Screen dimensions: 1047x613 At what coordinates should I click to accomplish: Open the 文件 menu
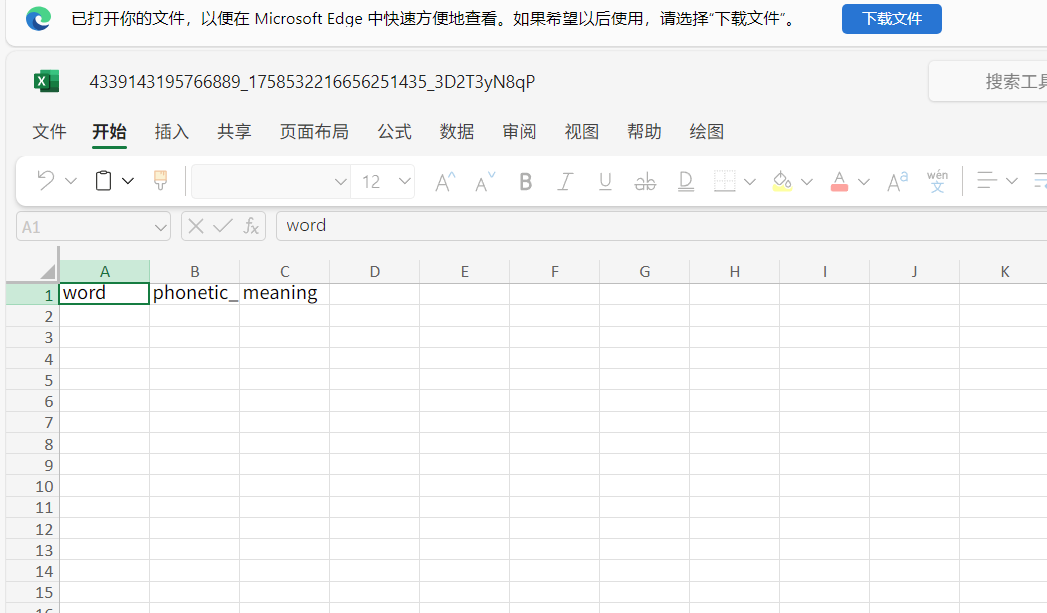[49, 132]
